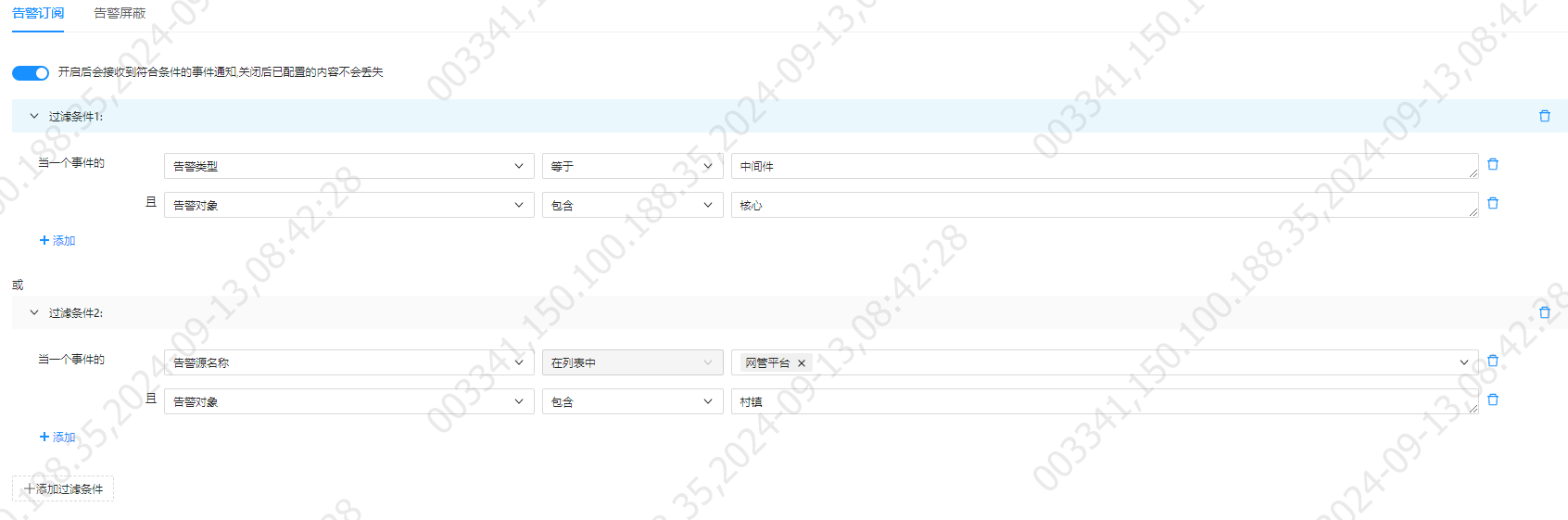Screen dimensions: 1568x520
Task: Open the 告警源名称 field dropdown
Action: 349,362
